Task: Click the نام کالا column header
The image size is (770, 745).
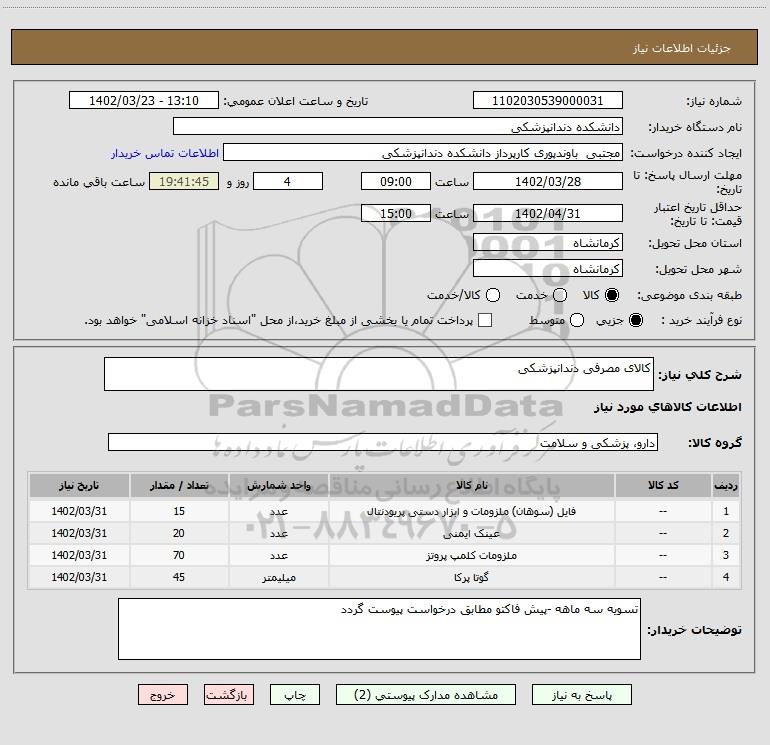Action: point(471,486)
